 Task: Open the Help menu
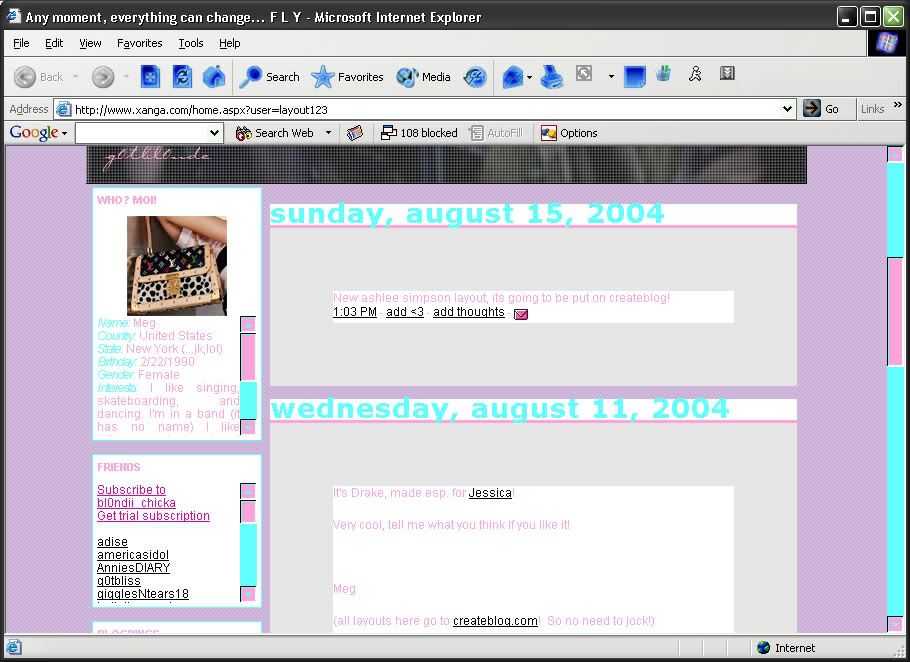[x=229, y=43]
